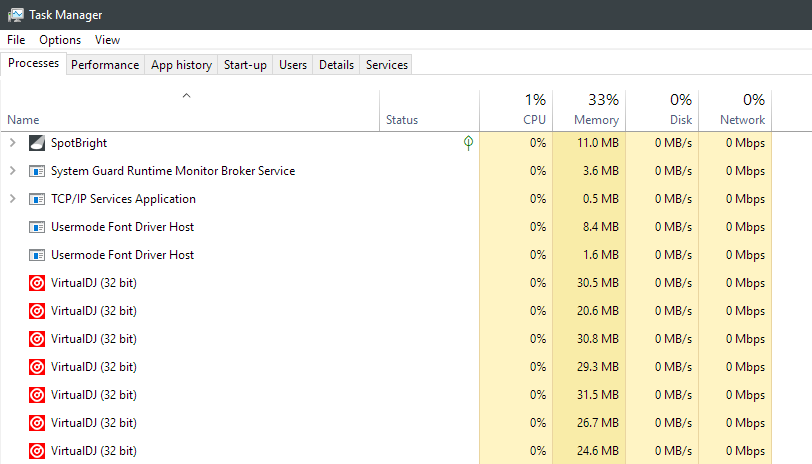
Task: Click the System Guard Runtime Monitor icon
Action: pyautogui.click(x=37, y=171)
